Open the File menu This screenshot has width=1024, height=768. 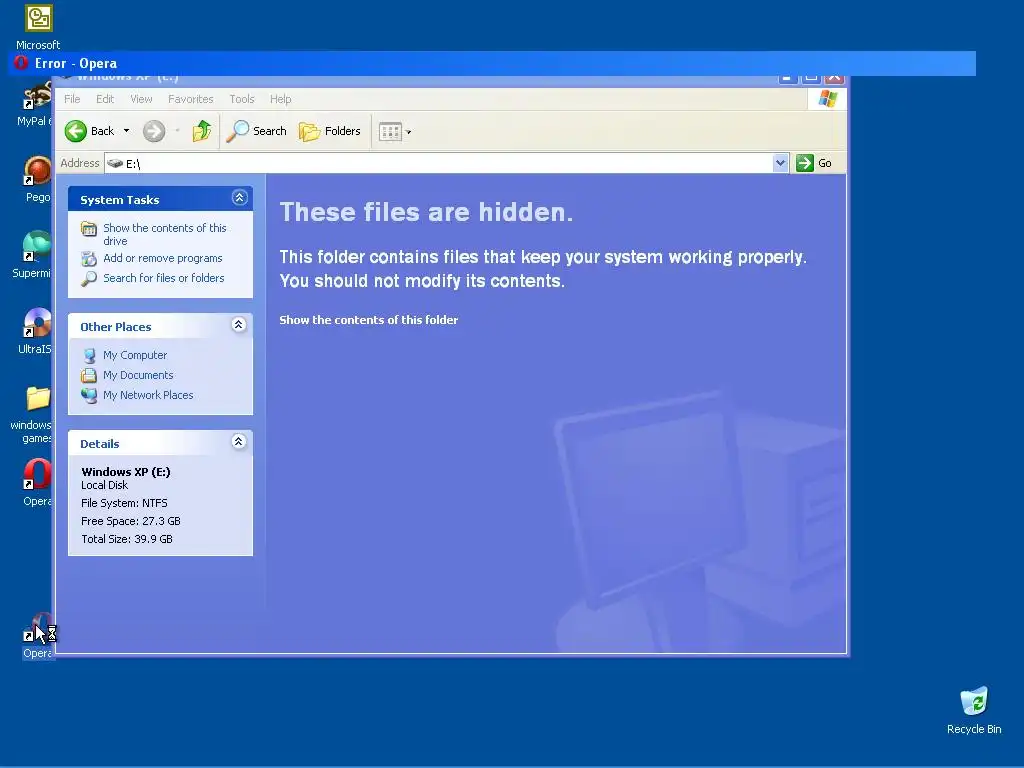[x=72, y=99]
